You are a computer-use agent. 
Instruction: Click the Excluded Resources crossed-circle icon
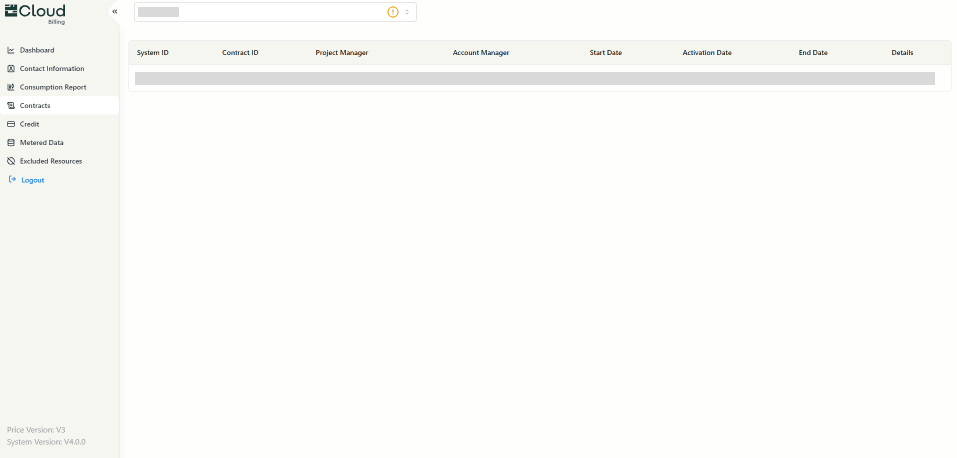[x=11, y=161]
